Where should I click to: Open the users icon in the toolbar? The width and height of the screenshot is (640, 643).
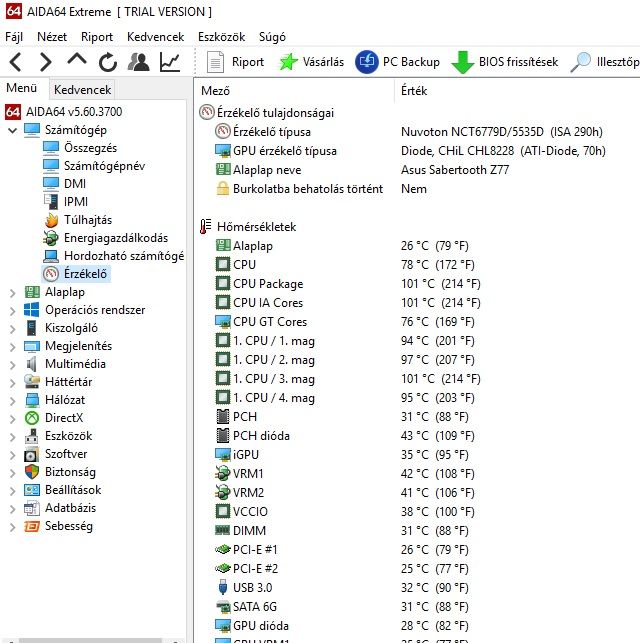point(139,62)
